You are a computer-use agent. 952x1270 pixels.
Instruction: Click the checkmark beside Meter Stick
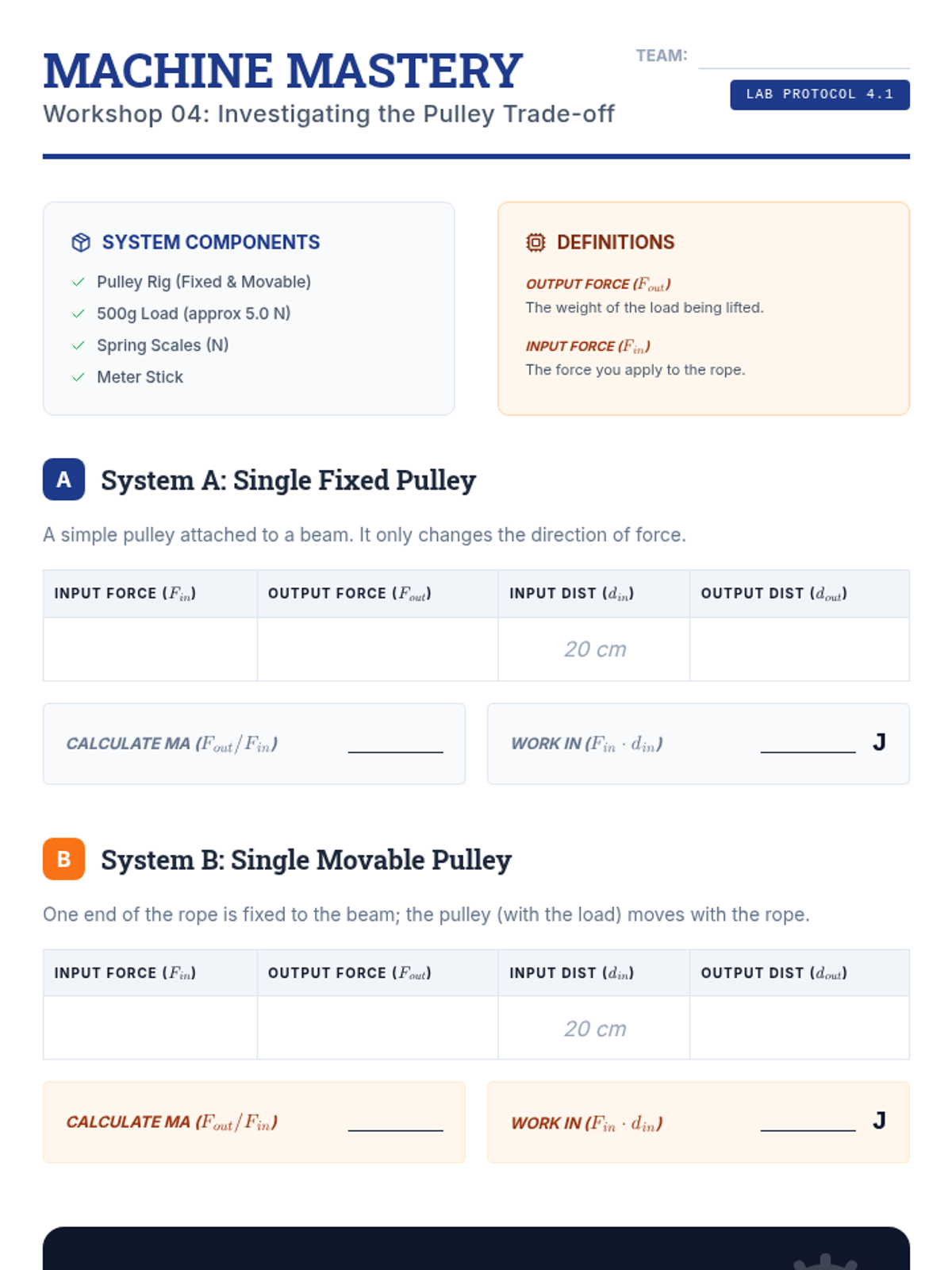[x=79, y=377]
